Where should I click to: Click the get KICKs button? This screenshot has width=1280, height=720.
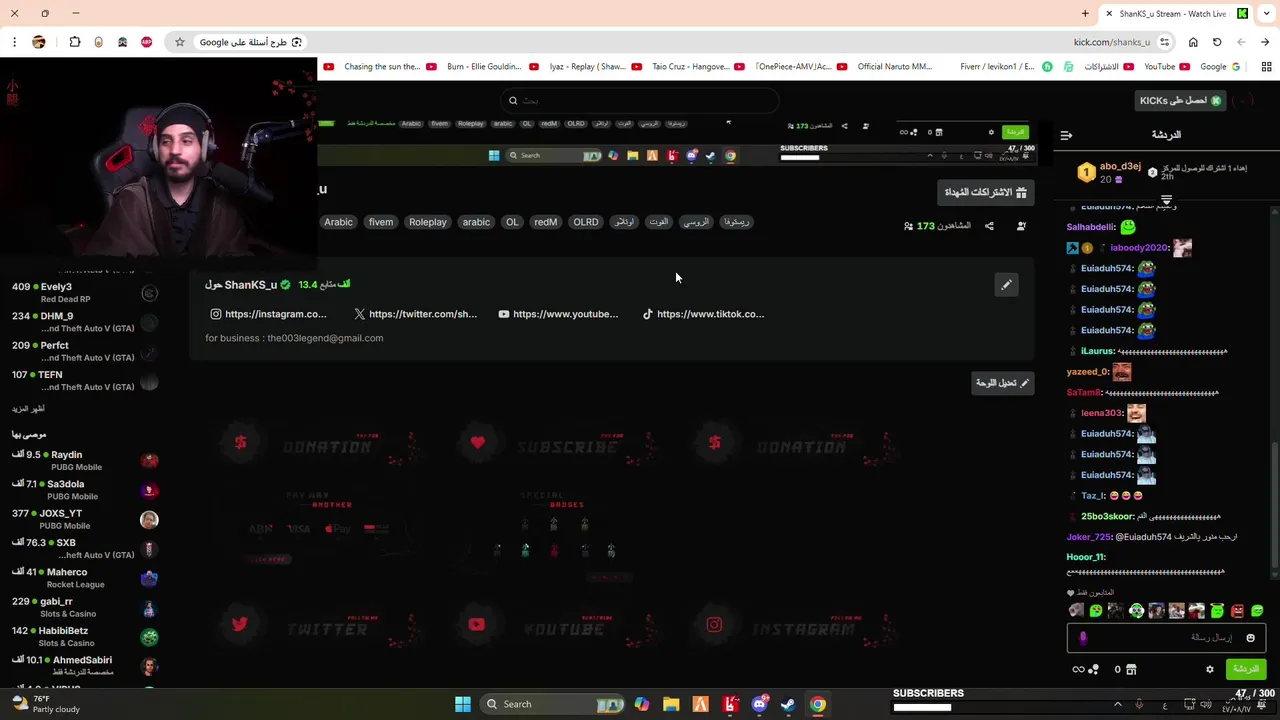click(1181, 101)
